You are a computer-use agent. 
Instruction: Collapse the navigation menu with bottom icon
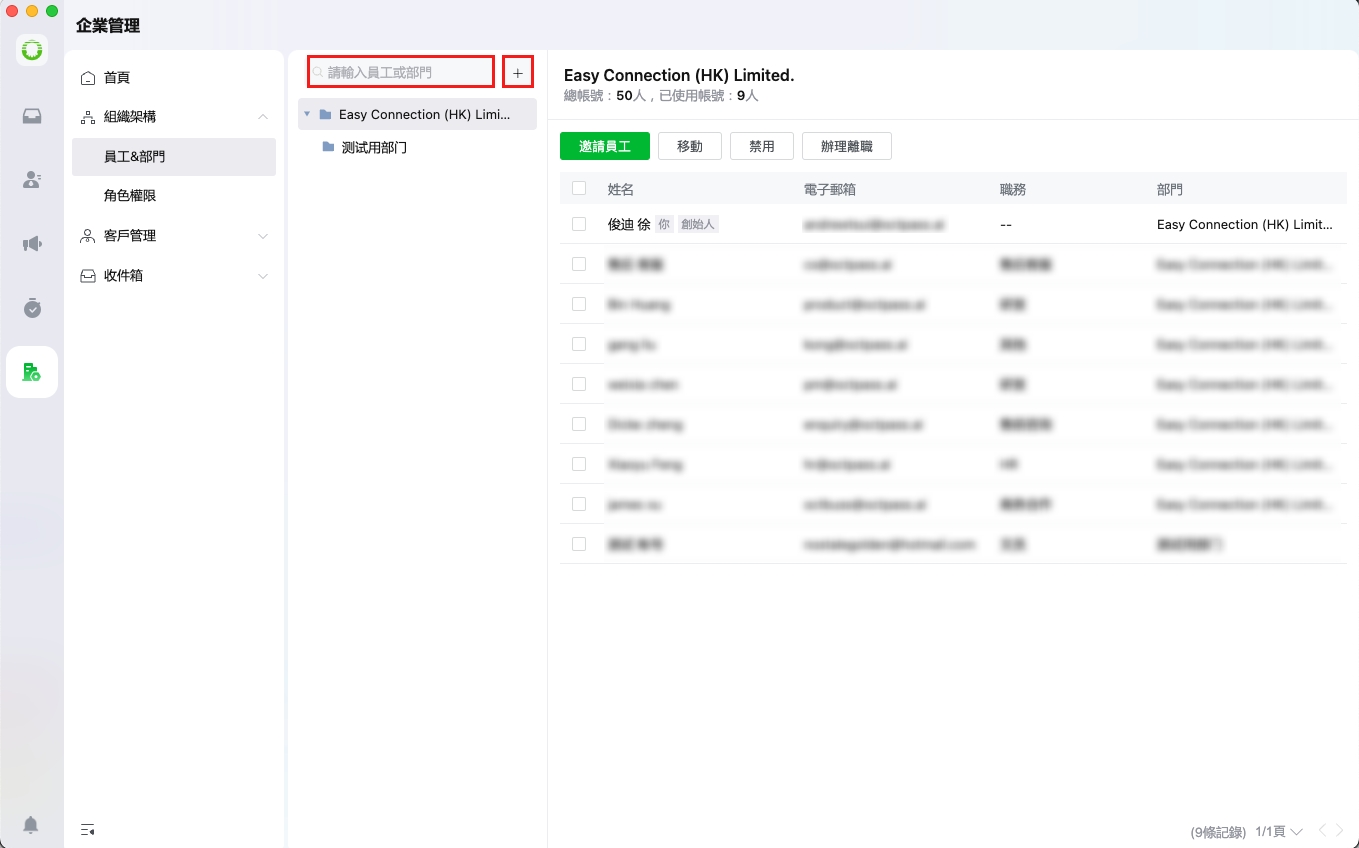pos(88,830)
